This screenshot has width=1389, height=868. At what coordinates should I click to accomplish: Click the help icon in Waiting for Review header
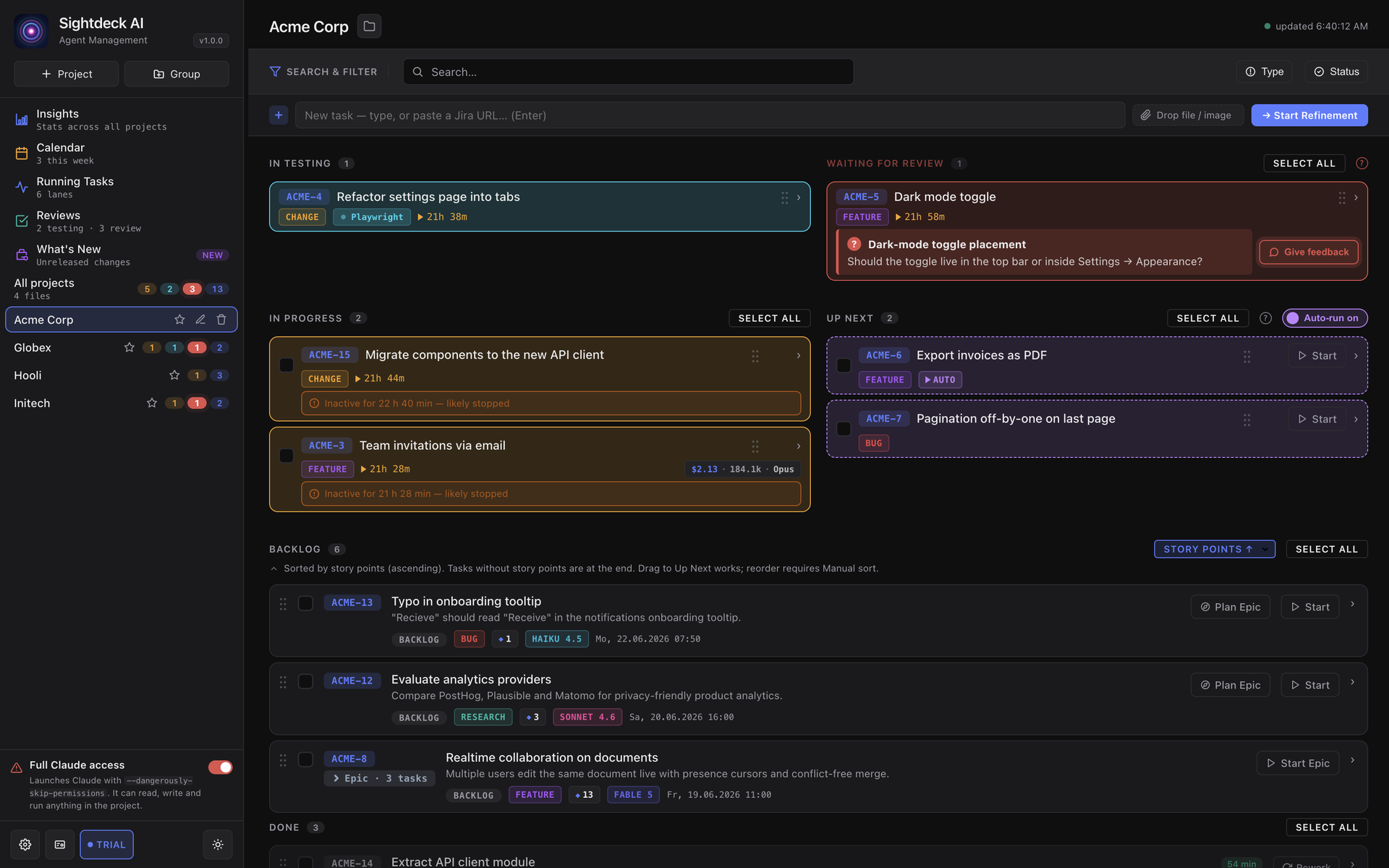1362,163
